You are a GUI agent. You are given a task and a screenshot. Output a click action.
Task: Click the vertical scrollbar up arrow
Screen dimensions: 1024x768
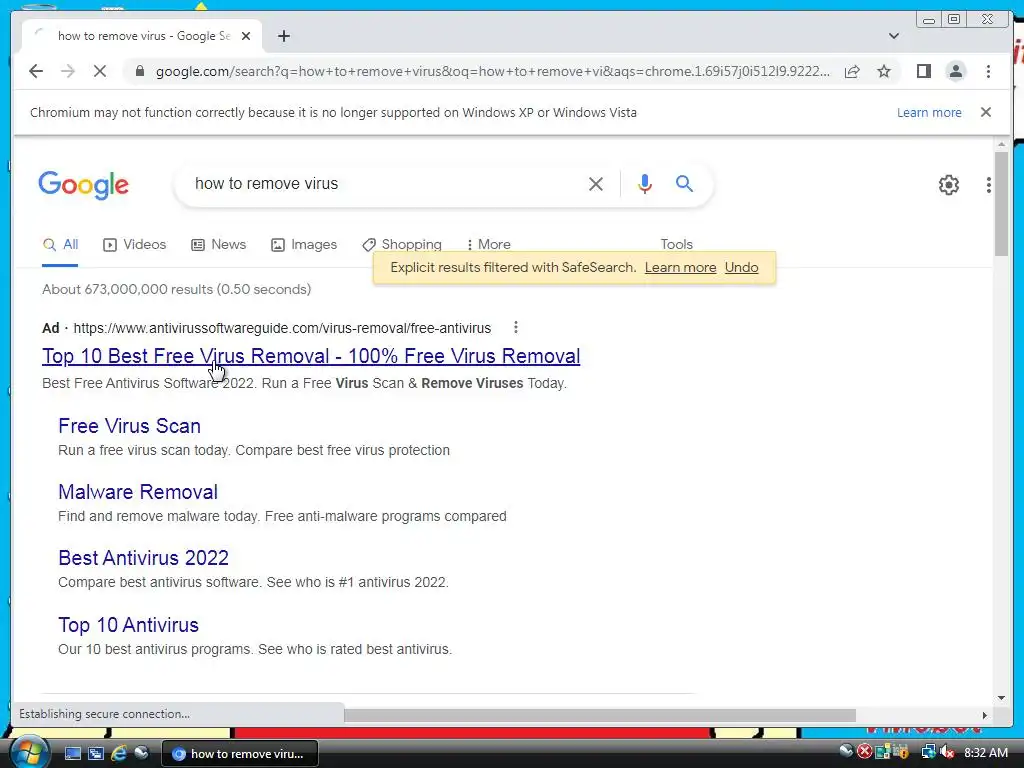[1001, 144]
